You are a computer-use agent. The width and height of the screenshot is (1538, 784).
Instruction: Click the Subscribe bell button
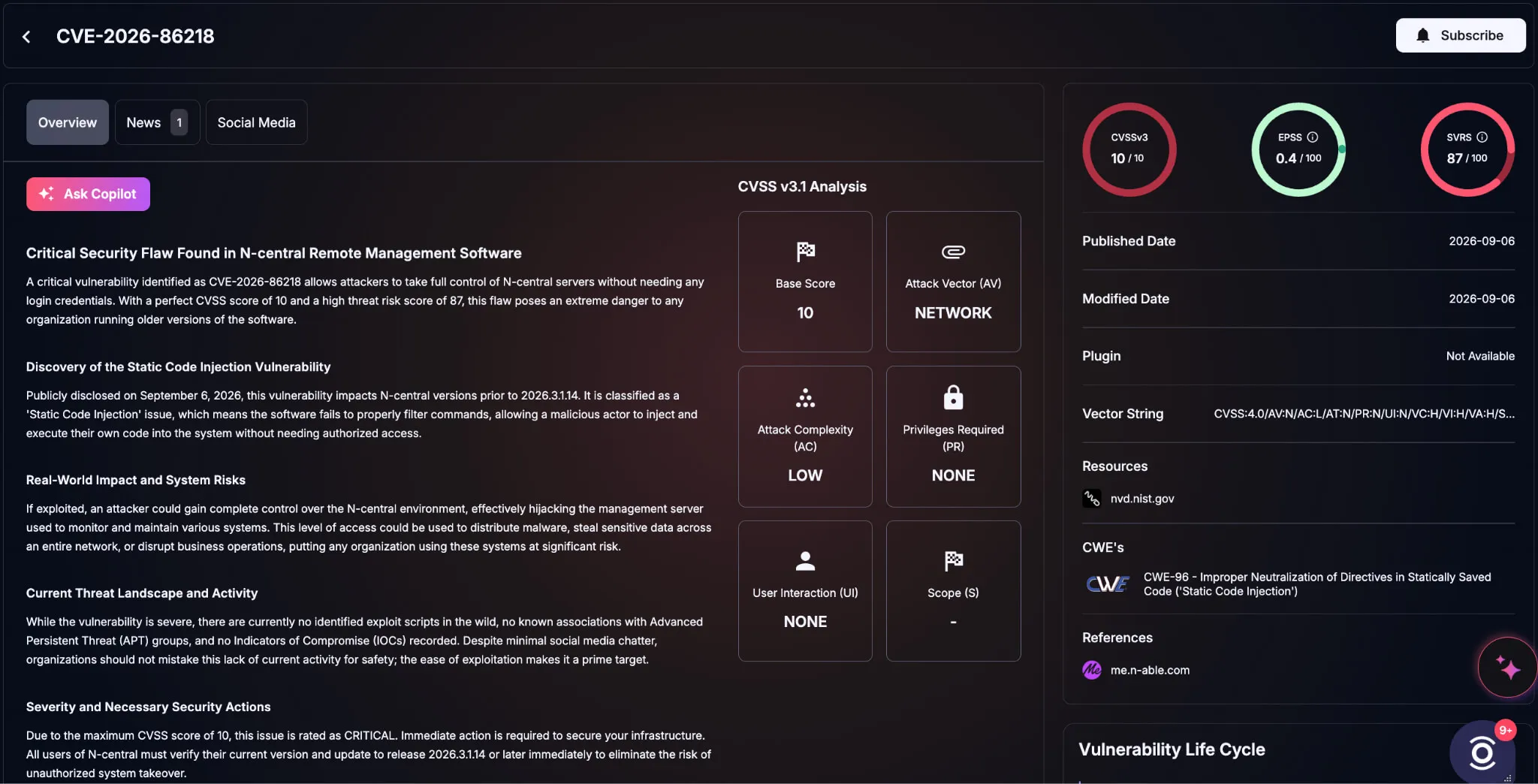click(x=1460, y=35)
